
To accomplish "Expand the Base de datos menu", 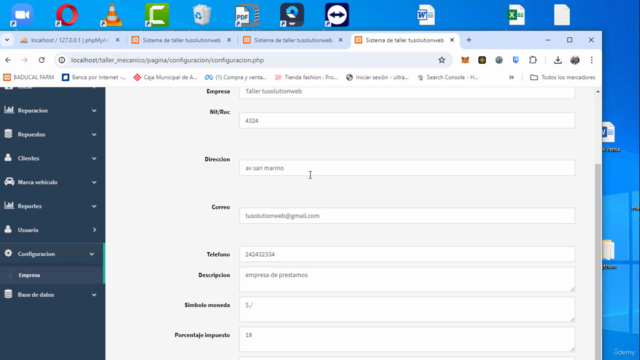I will 52,295.
